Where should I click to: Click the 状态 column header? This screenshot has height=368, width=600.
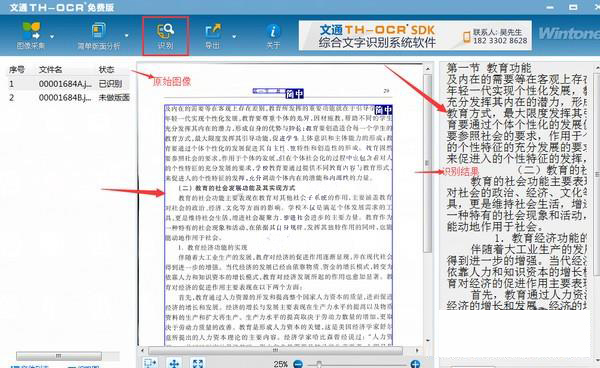[106, 70]
